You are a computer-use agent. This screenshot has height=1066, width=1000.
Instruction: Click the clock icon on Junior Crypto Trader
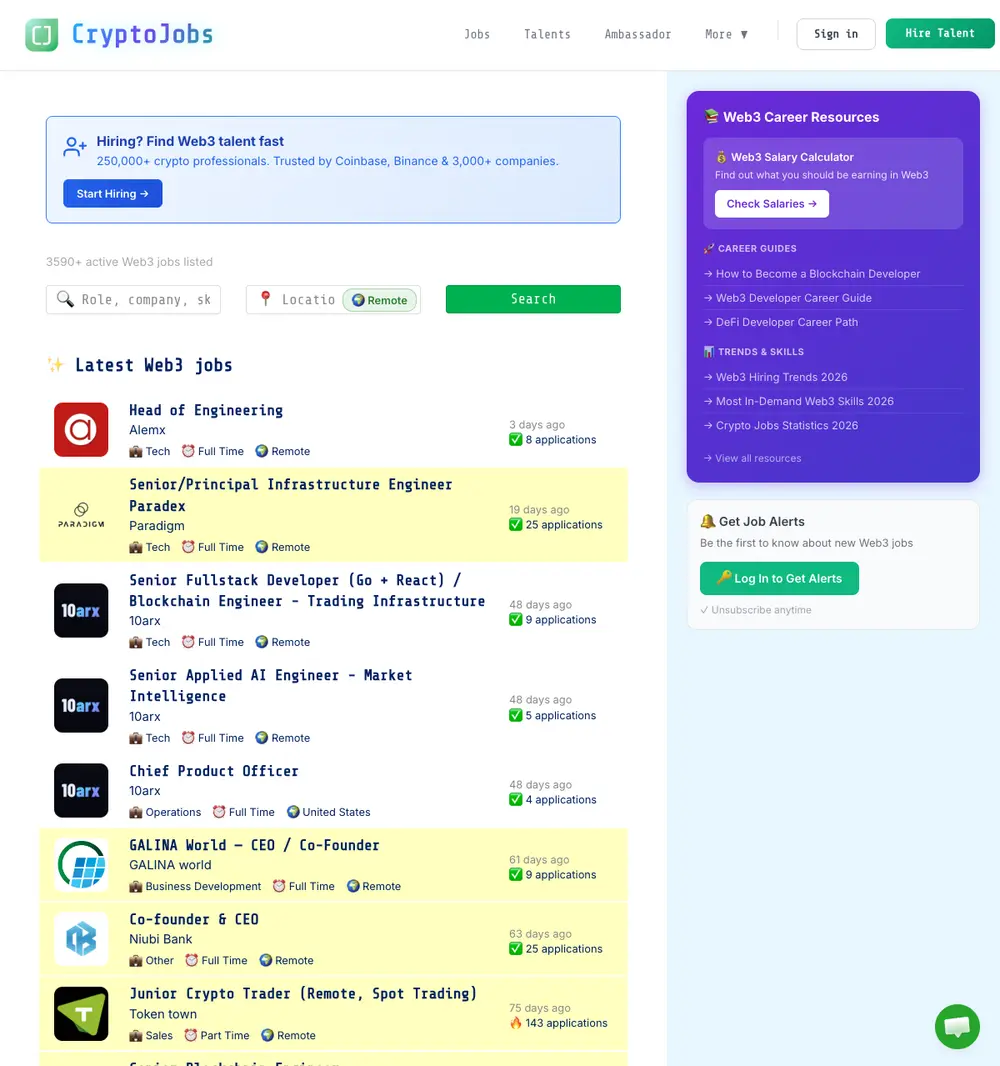[x=191, y=1035]
